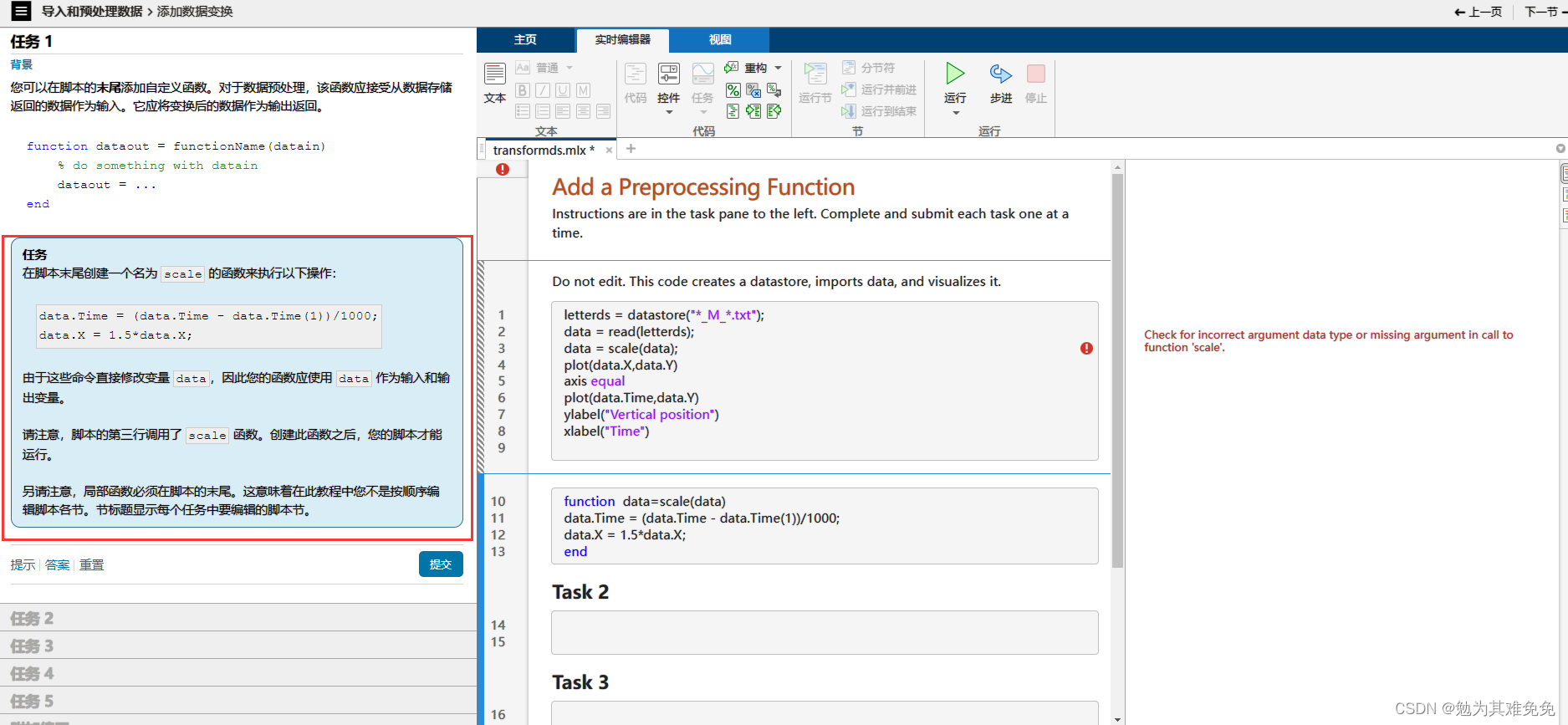The width and height of the screenshot is (1568, 725).
Task: Apply bulleted list formatting
Action: coord(523,111)
